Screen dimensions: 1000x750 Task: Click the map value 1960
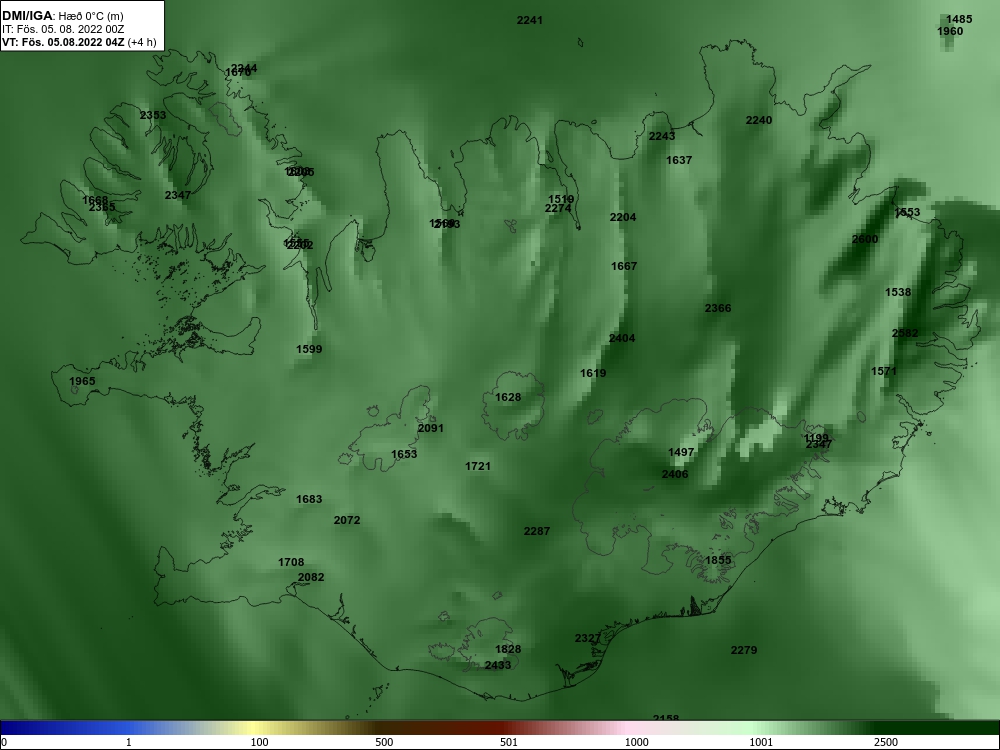pyautogui.click(x=950, y=31)
